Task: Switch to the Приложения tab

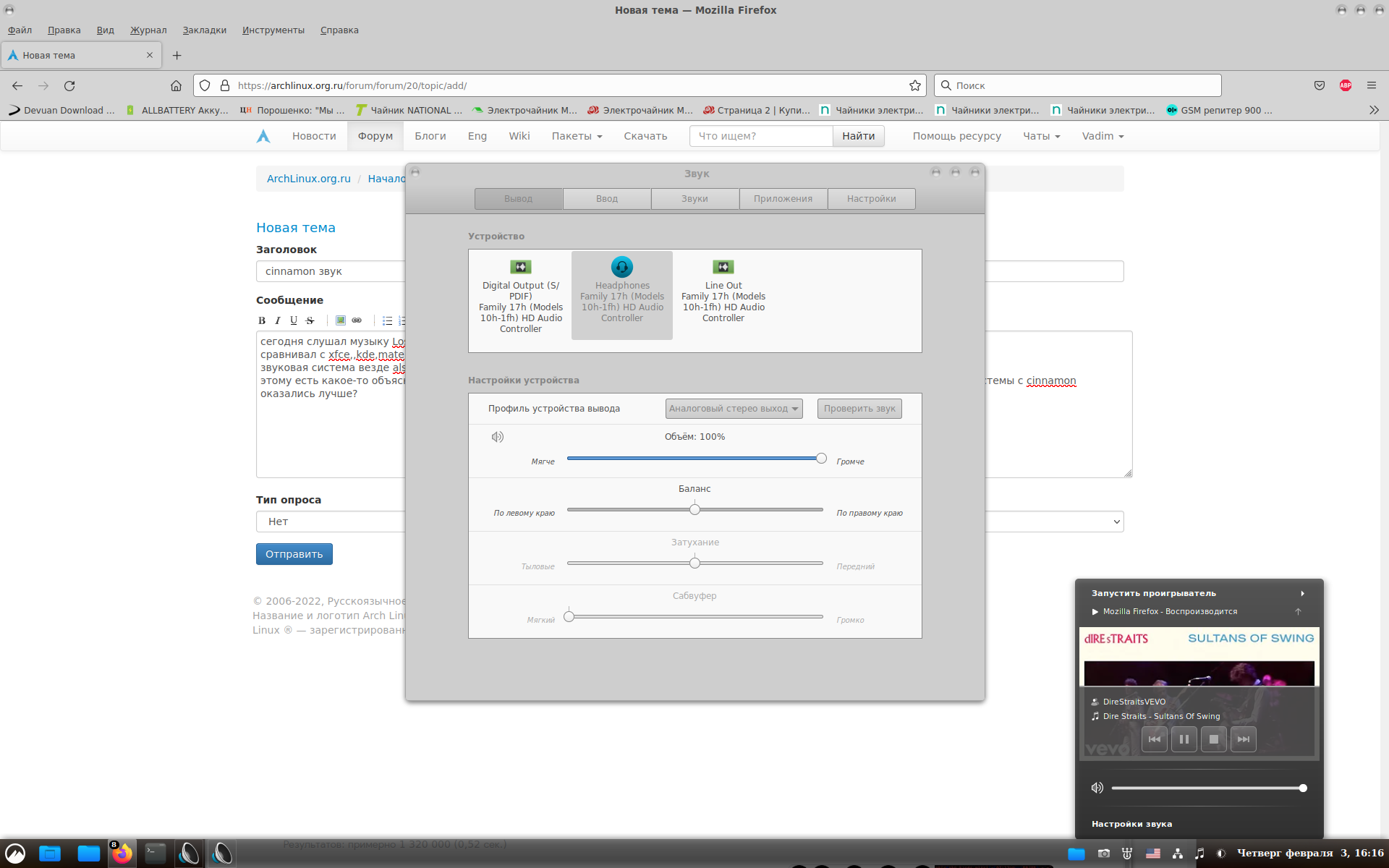Action: click(782, 199)
